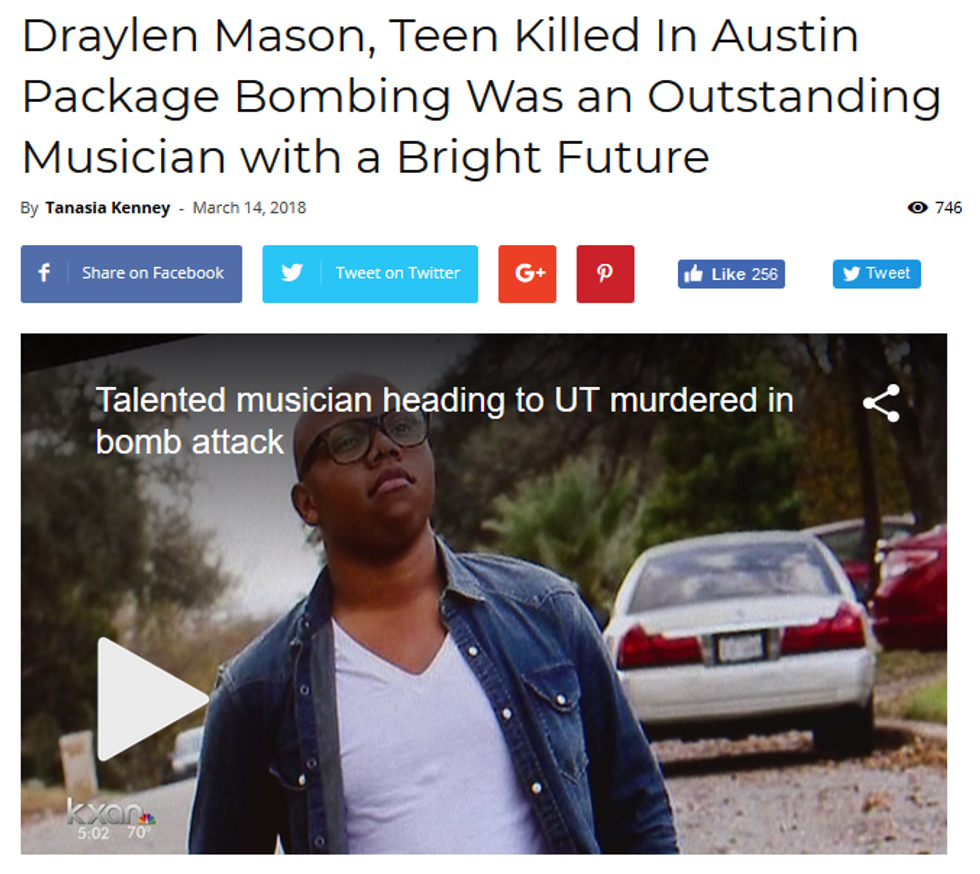Share via the Google Plus icon
The height and width of the screenshot is (874, 980).
(x=528, y=274)
